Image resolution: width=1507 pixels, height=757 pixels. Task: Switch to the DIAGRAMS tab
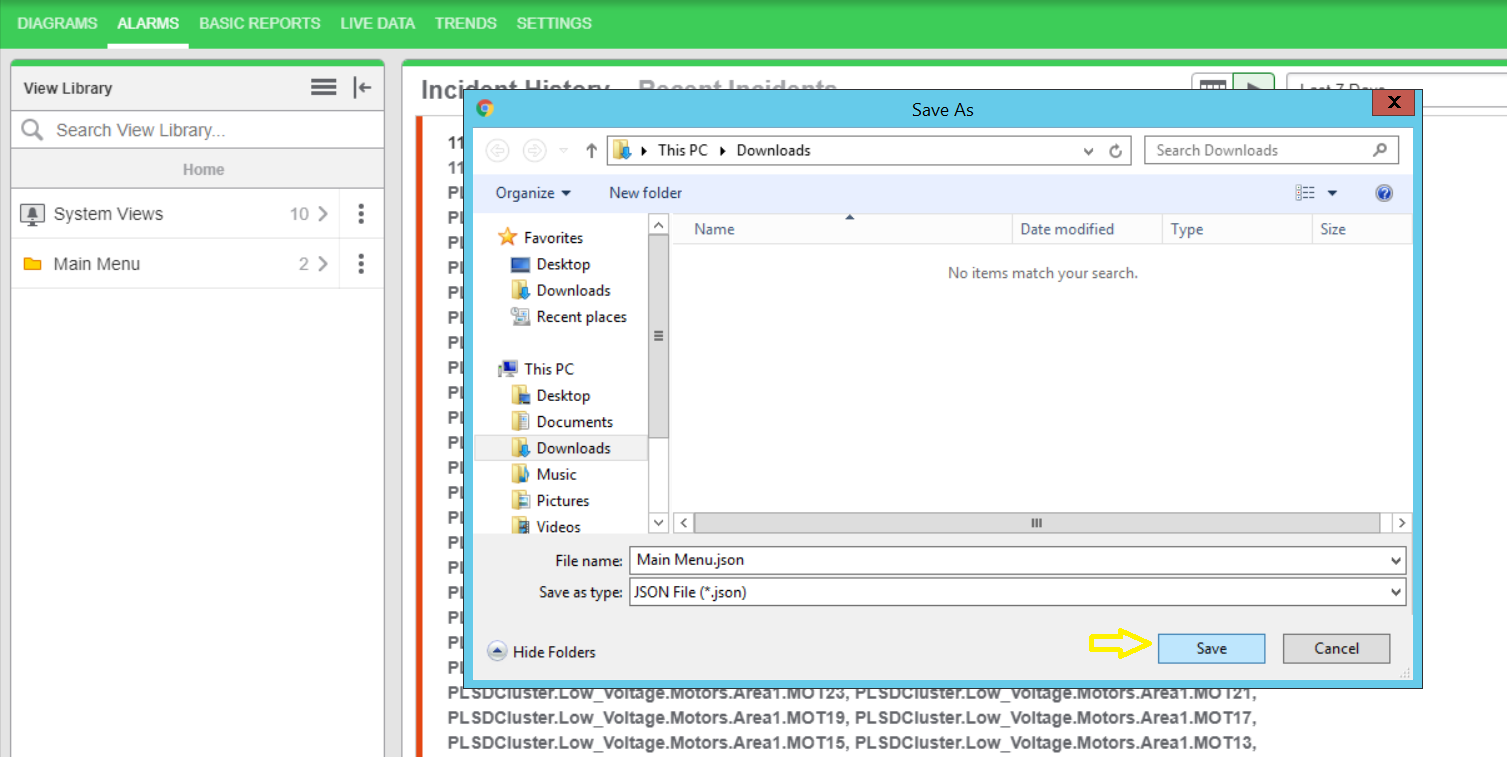click(x=57, y=23)
